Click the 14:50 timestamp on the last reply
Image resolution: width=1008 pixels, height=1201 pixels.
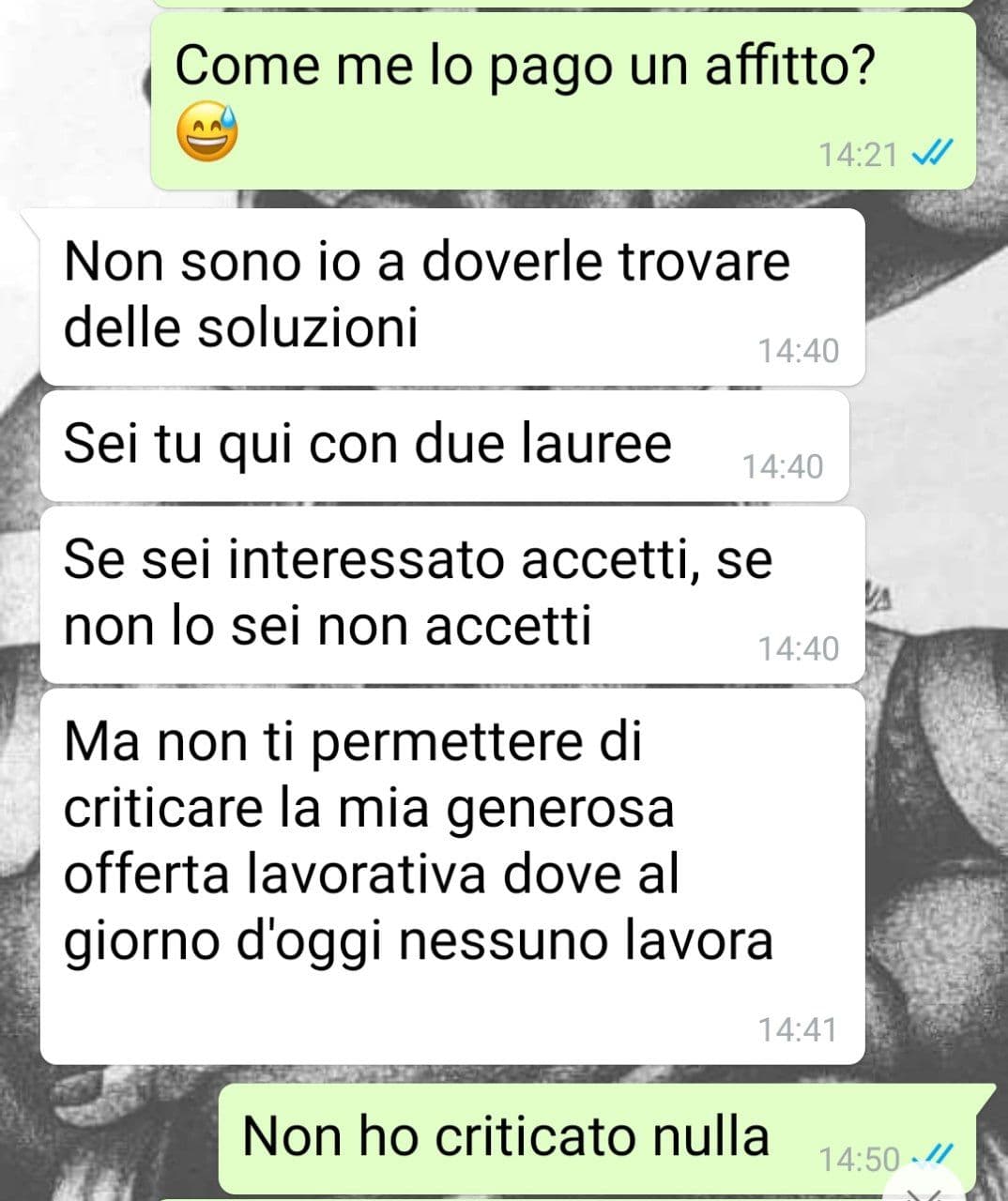pos(859,1160)
